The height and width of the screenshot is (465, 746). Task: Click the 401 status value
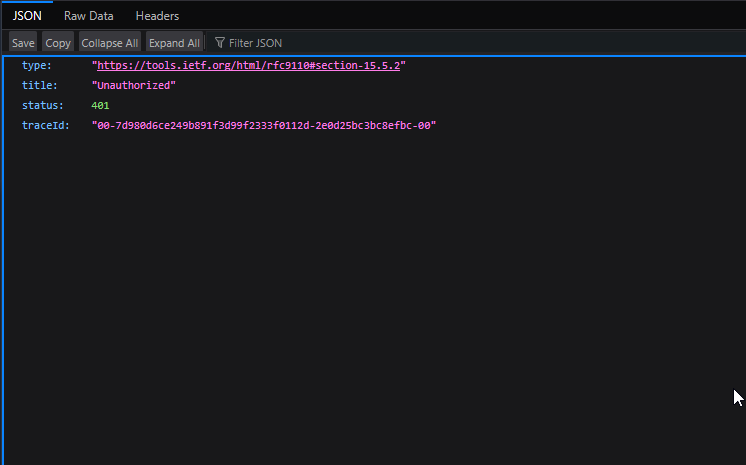coord(100,105)
